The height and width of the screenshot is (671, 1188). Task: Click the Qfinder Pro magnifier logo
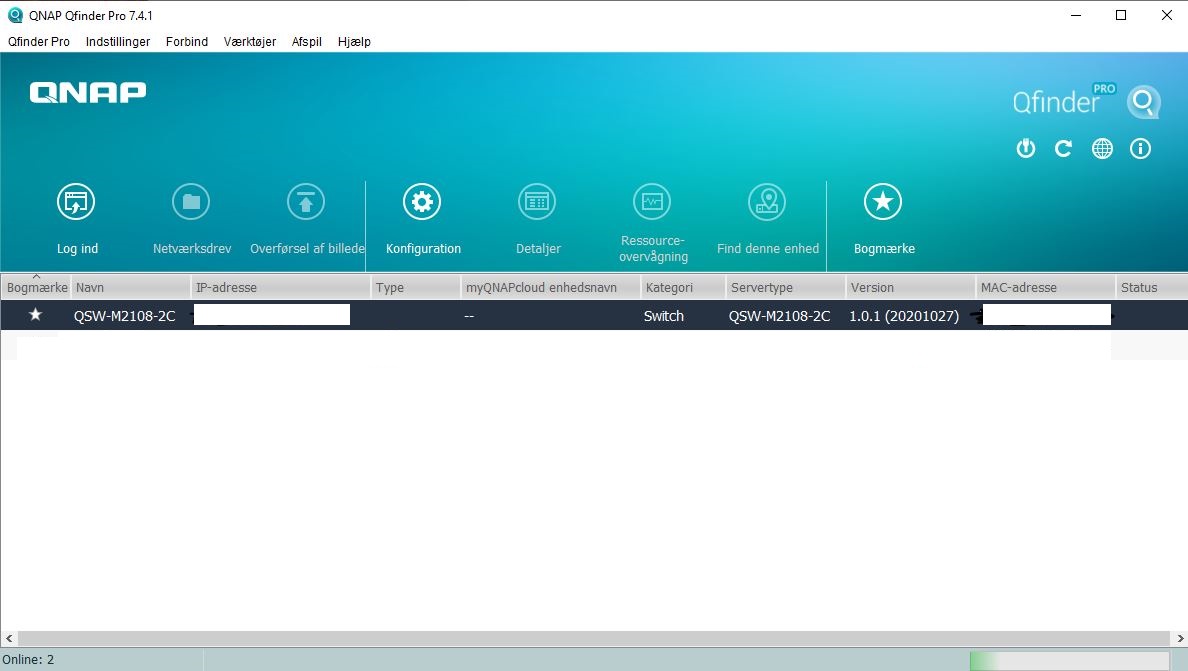click(1143, 101)
